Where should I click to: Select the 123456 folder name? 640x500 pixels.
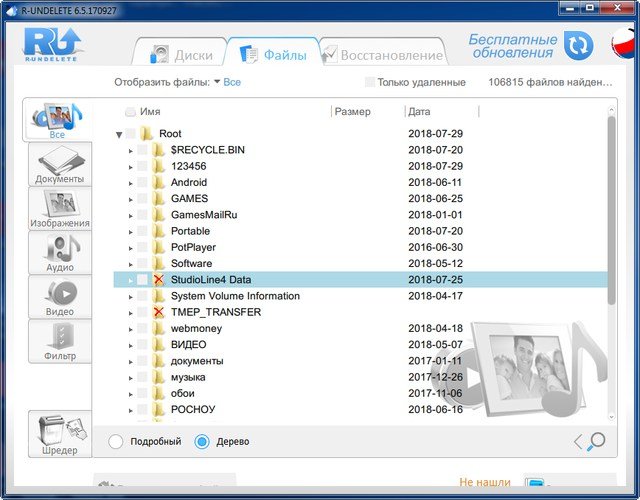[x=189, y=166]
